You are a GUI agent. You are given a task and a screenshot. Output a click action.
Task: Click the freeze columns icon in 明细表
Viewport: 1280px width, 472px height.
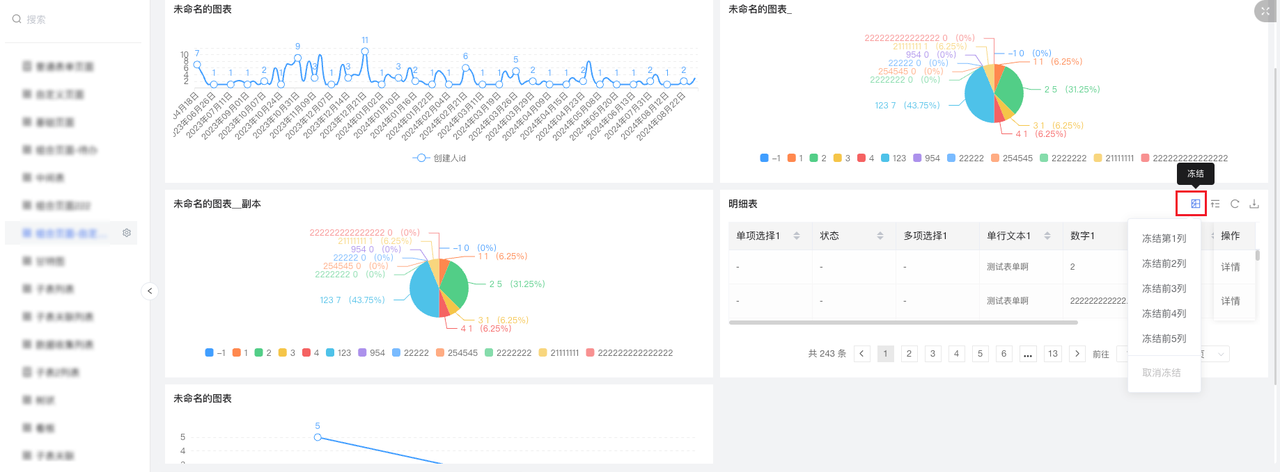click(1196, 203)
